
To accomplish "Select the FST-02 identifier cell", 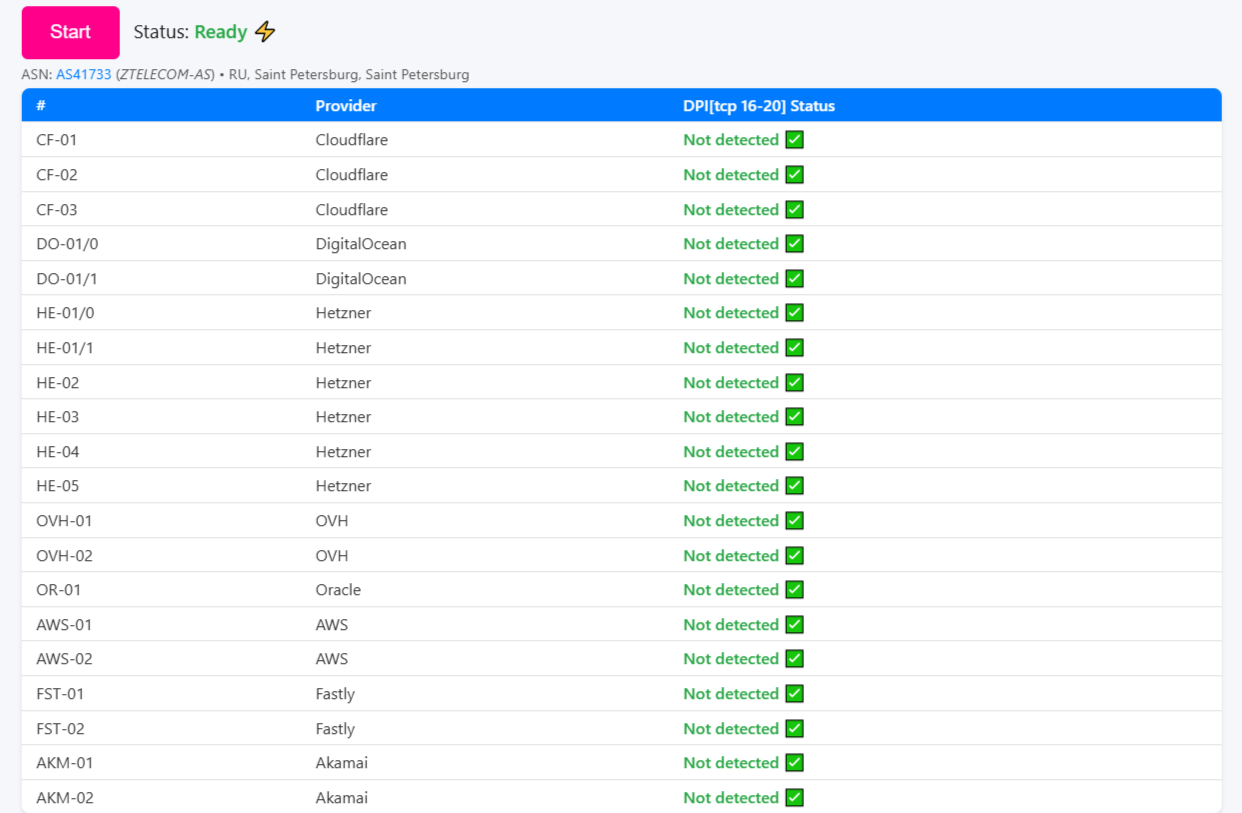I will (60, 728).
